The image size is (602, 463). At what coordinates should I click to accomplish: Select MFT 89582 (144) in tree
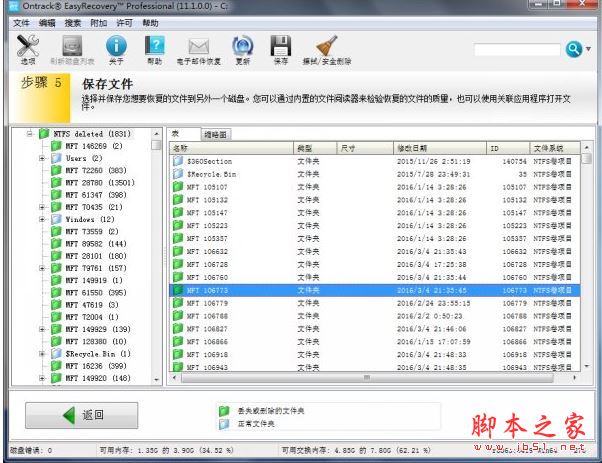[96, 244]
